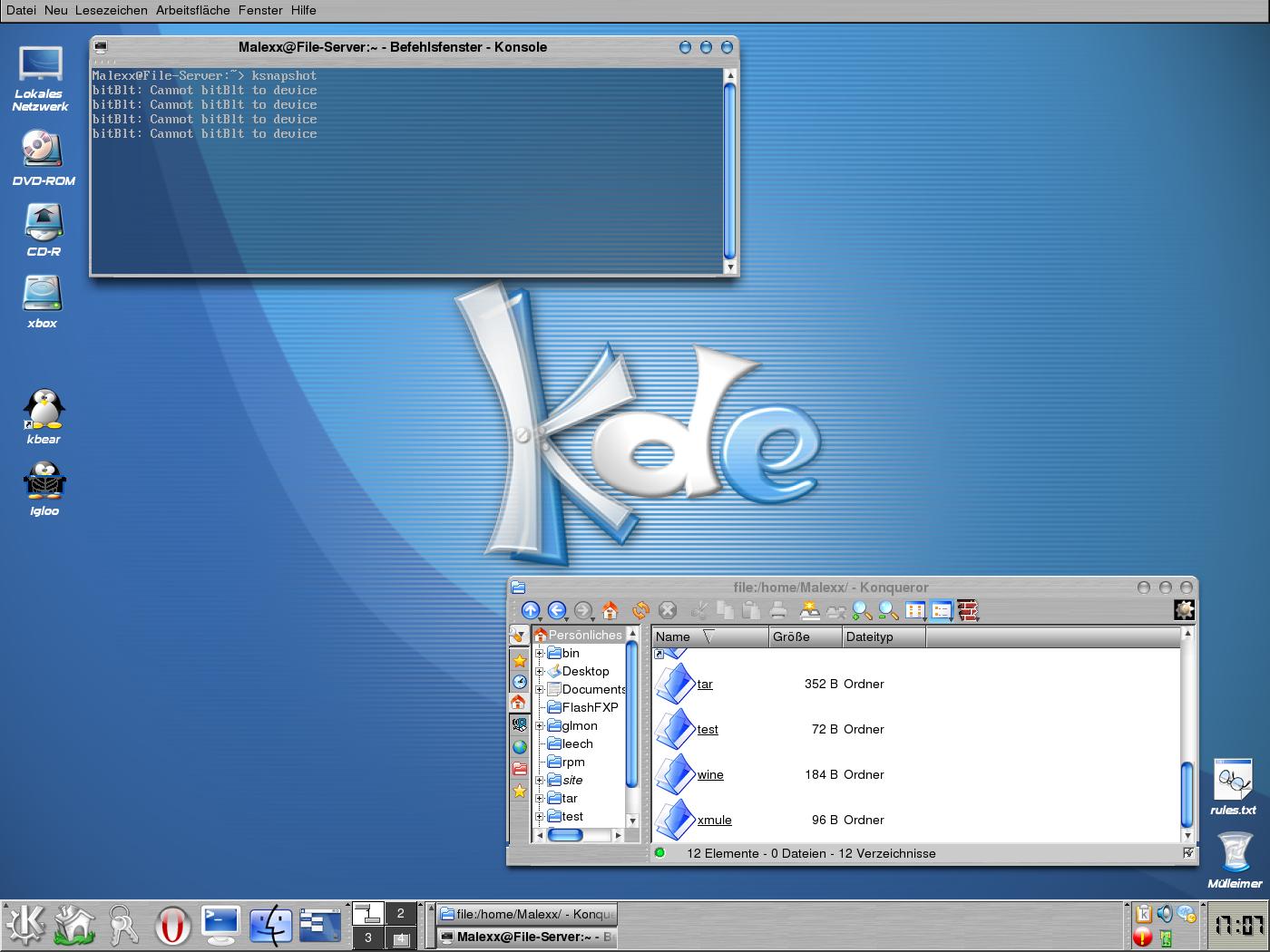The image size is (1270, 952).
Task: Switch to virtual desktop 3 in pager
Action: [367, 937]
